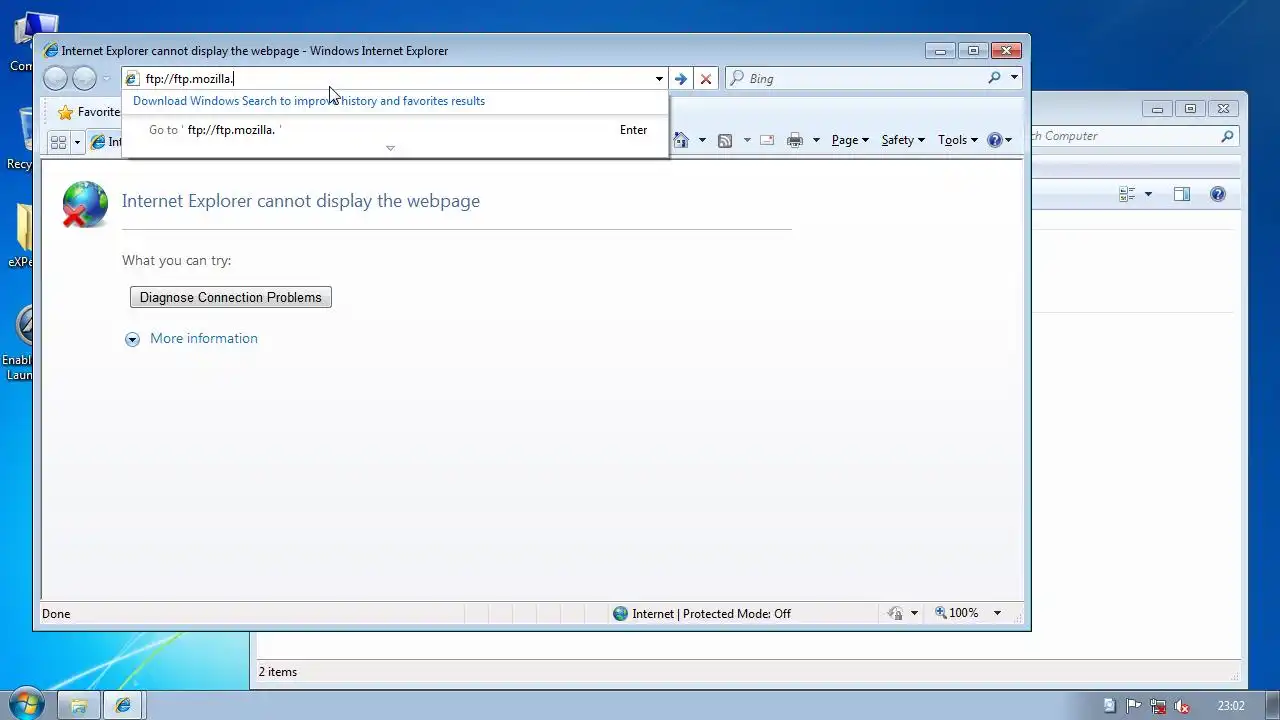
Task: Open the tab list dropdown arrow
Action: (77, 142)
